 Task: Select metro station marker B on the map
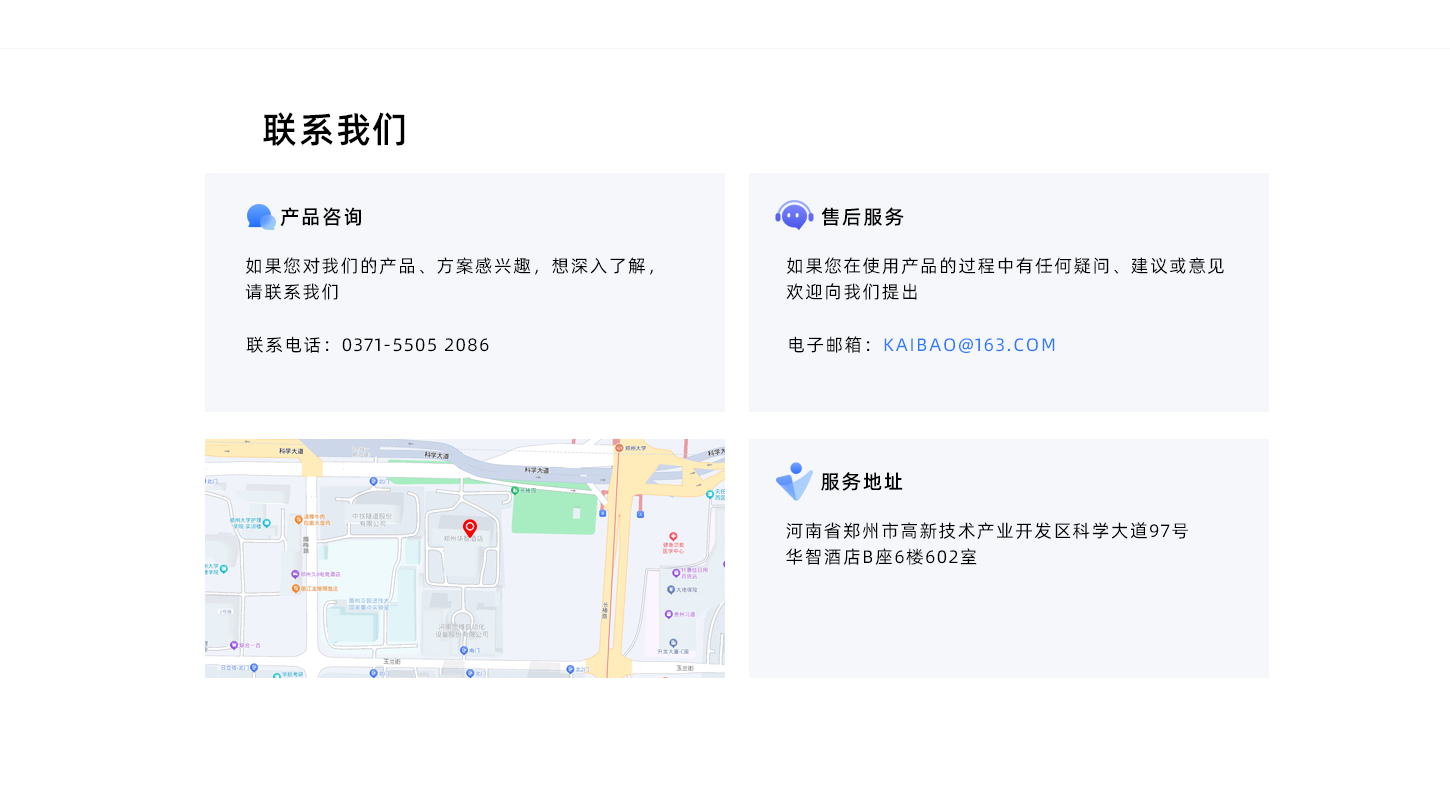point(602,514)
